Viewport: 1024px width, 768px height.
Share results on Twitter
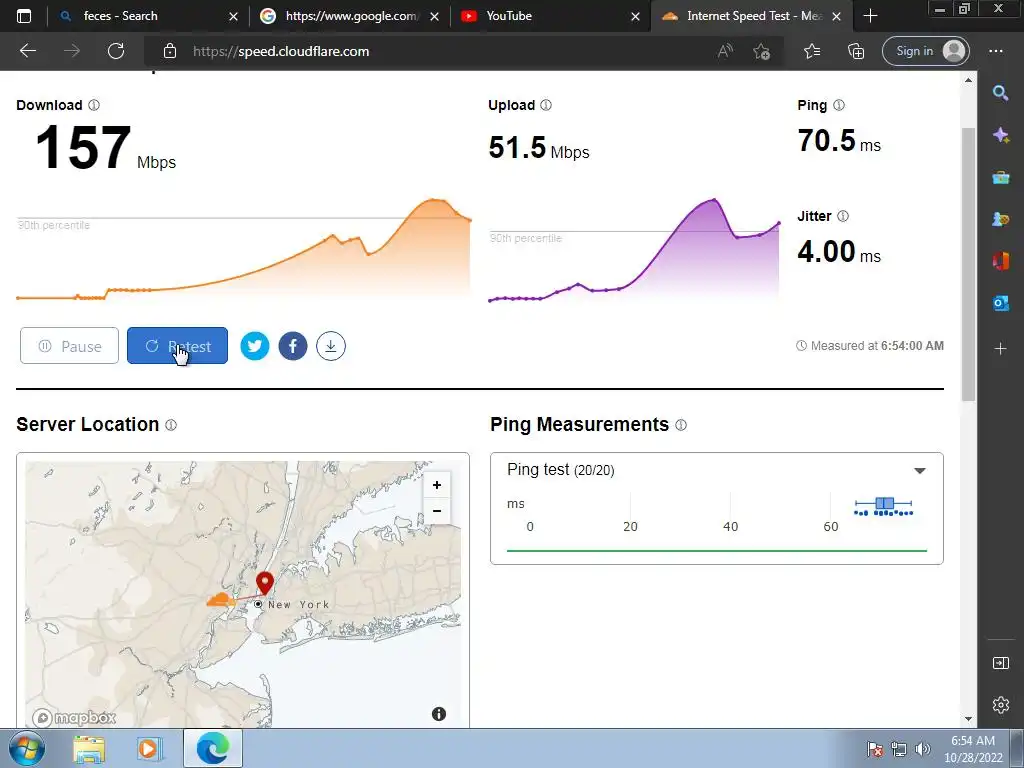[255, 346]
